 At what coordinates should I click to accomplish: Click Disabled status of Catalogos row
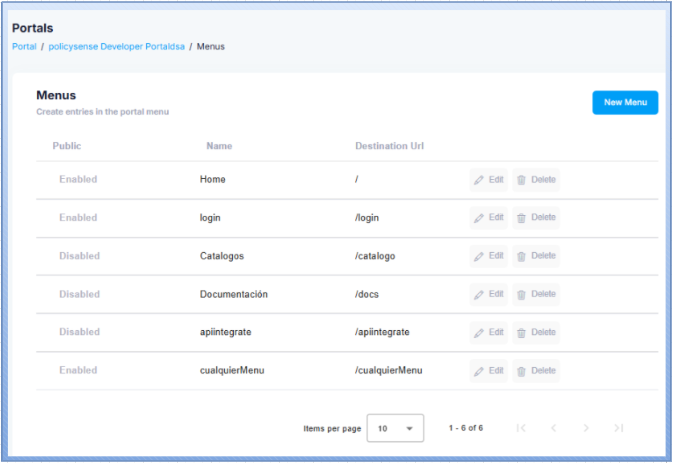click(79, 256)
